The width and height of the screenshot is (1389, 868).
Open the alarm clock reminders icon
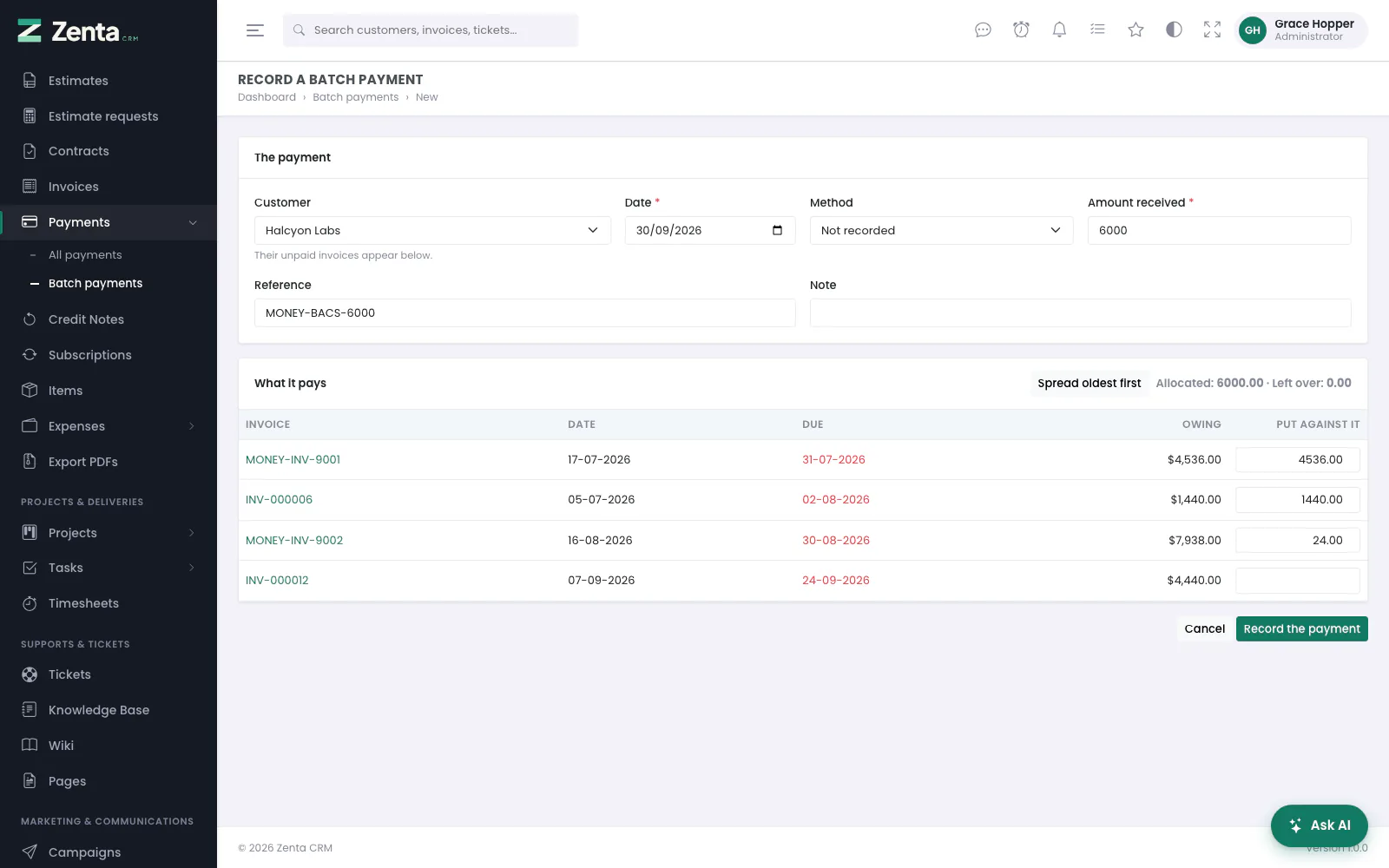[x=1021, y=30]
